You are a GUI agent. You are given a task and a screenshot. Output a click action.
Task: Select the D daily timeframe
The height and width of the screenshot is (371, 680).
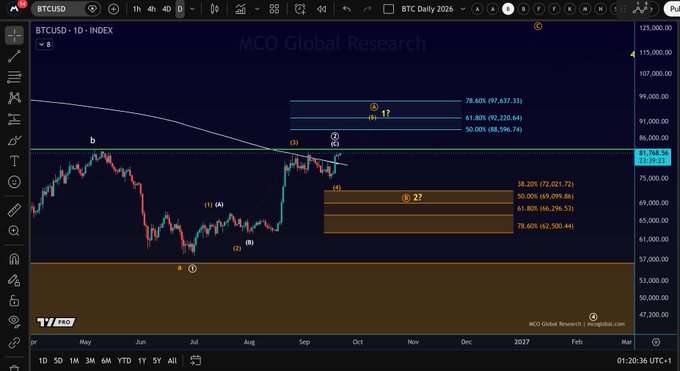(180, 9)
